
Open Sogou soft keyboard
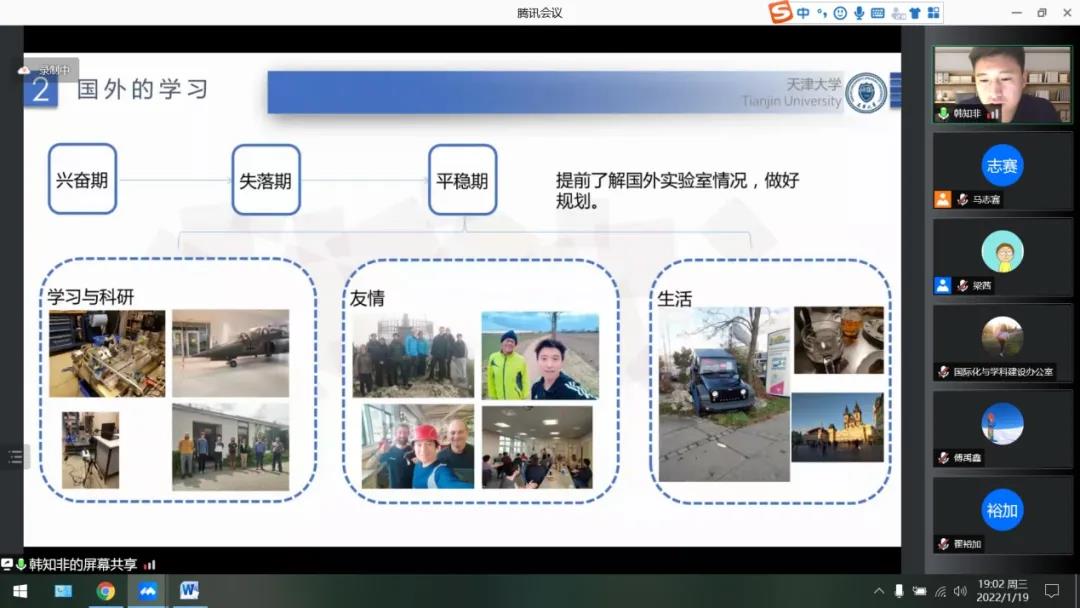pos(878,13)
